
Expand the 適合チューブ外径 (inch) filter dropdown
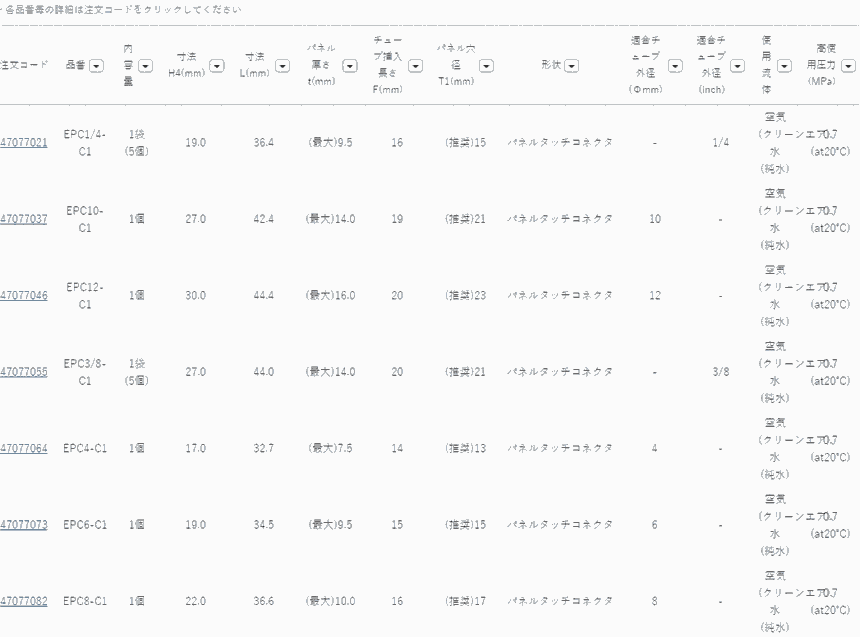pos(739,66)
